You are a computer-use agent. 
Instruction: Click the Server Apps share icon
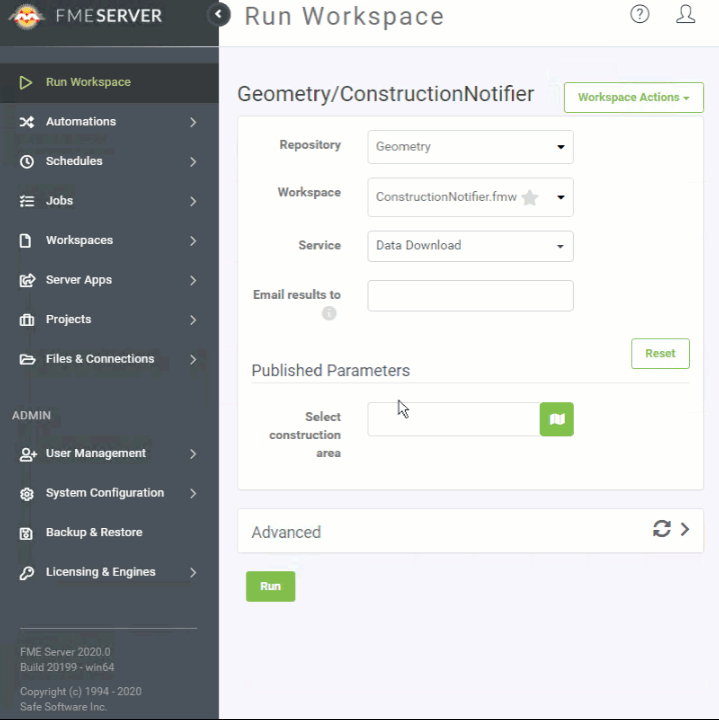pos(27,280)
